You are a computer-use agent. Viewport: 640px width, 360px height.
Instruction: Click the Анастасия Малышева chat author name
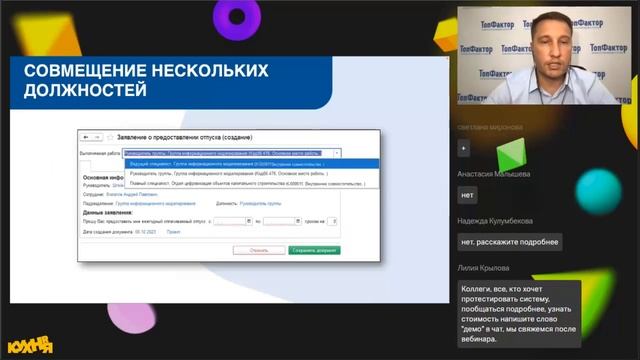point(494,174)
